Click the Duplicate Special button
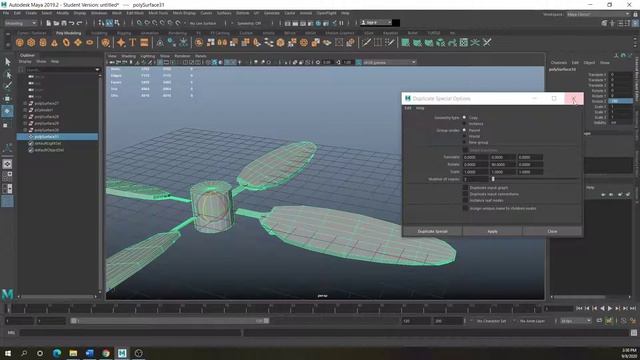Viewport: 640px width, 360px height. 432,231
